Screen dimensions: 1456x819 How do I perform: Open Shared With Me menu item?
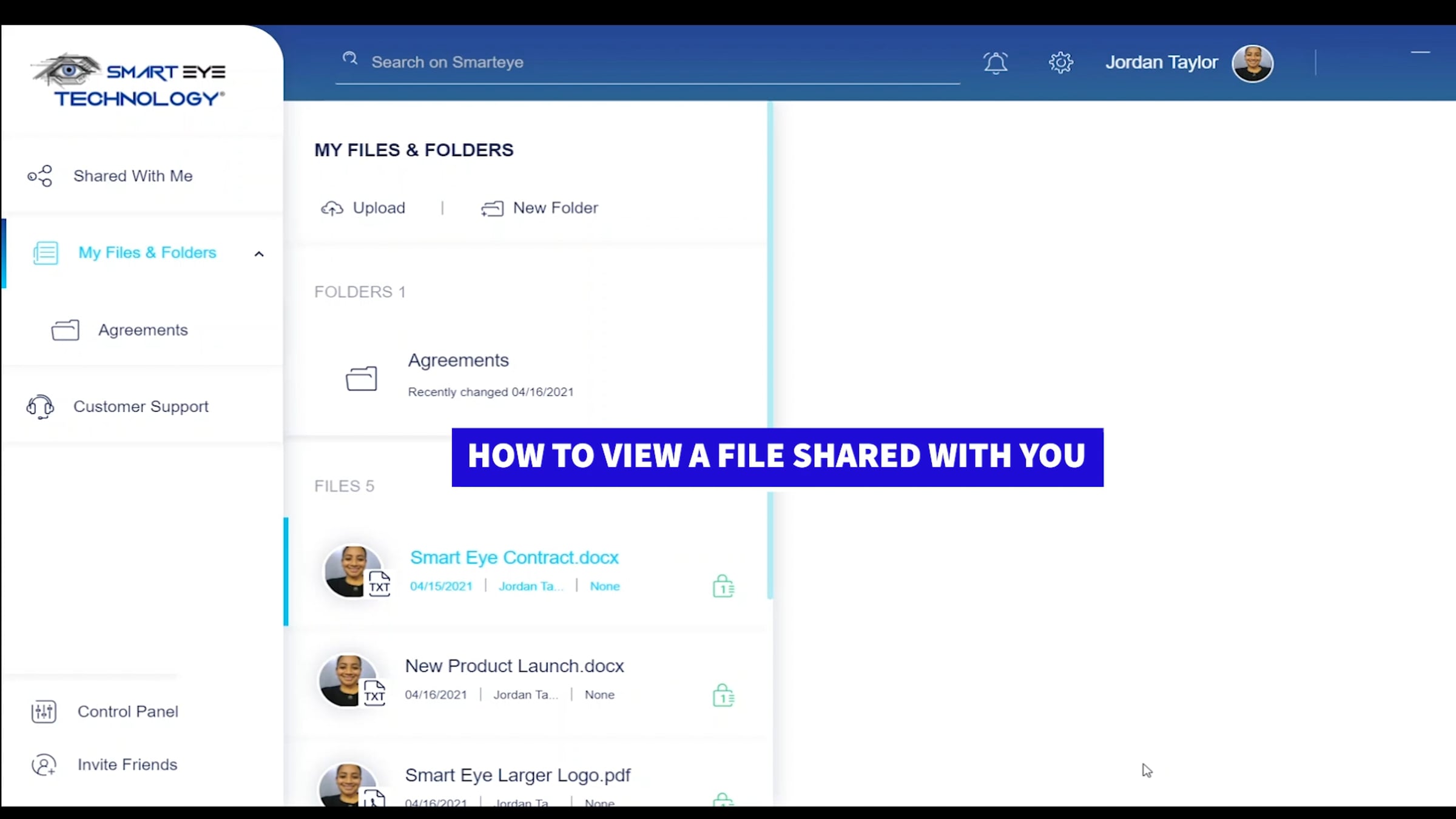(x=133, y=177)
